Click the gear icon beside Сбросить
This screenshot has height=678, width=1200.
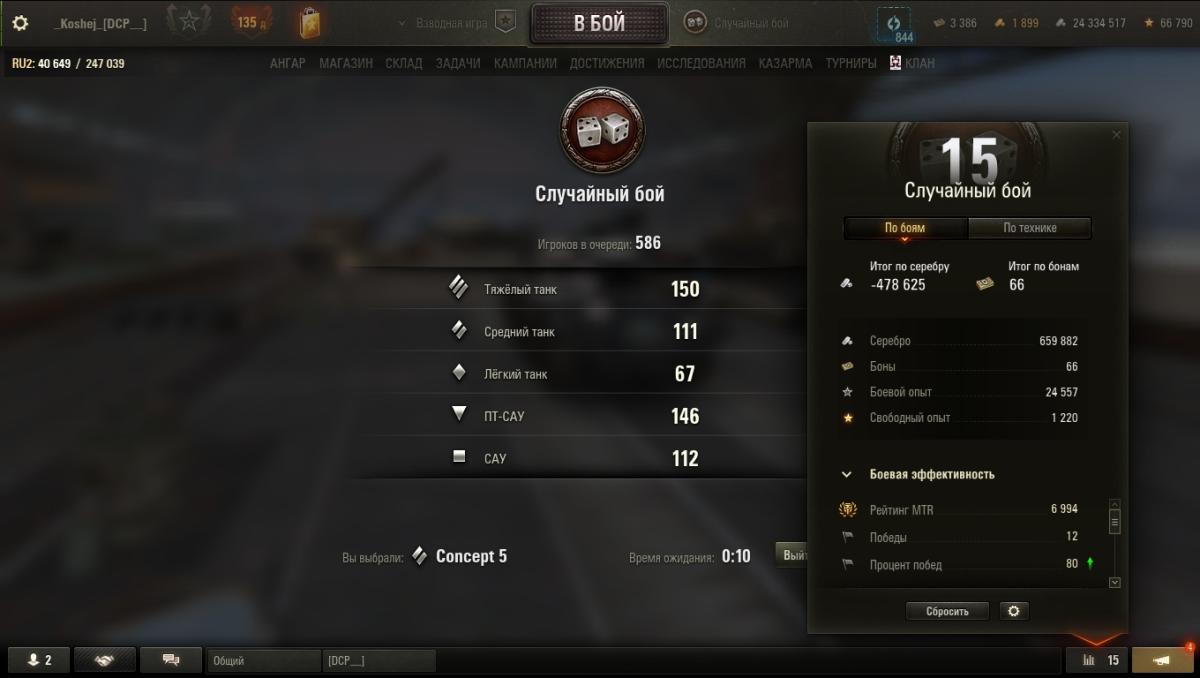(1013, 611)
